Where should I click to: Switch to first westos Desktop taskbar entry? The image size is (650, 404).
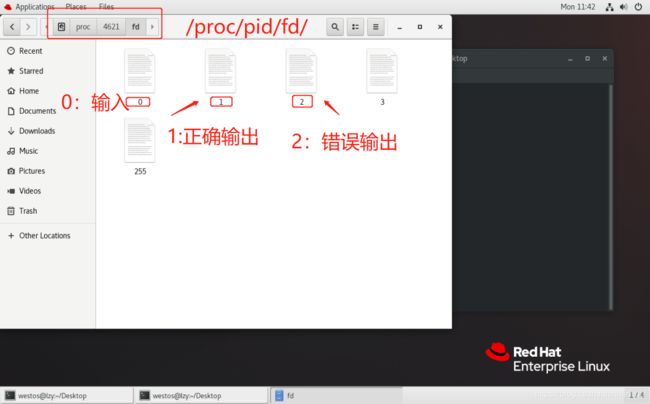(x=67, y=396)
